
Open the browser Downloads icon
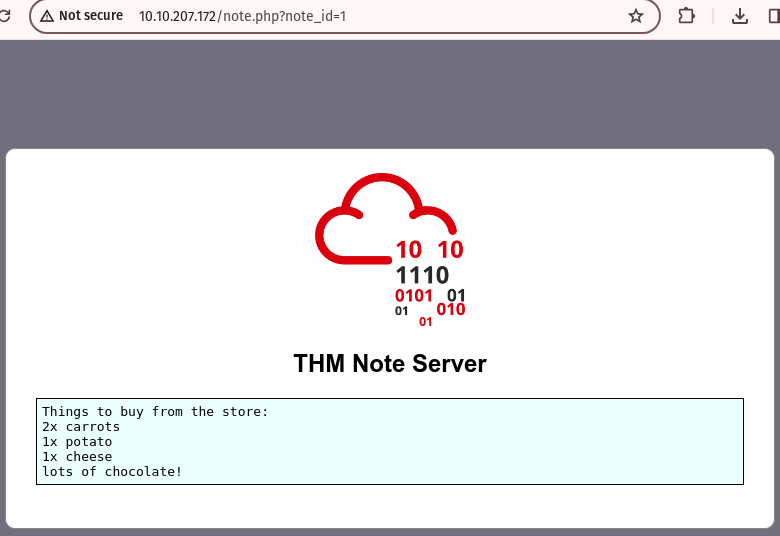point(740,16)
